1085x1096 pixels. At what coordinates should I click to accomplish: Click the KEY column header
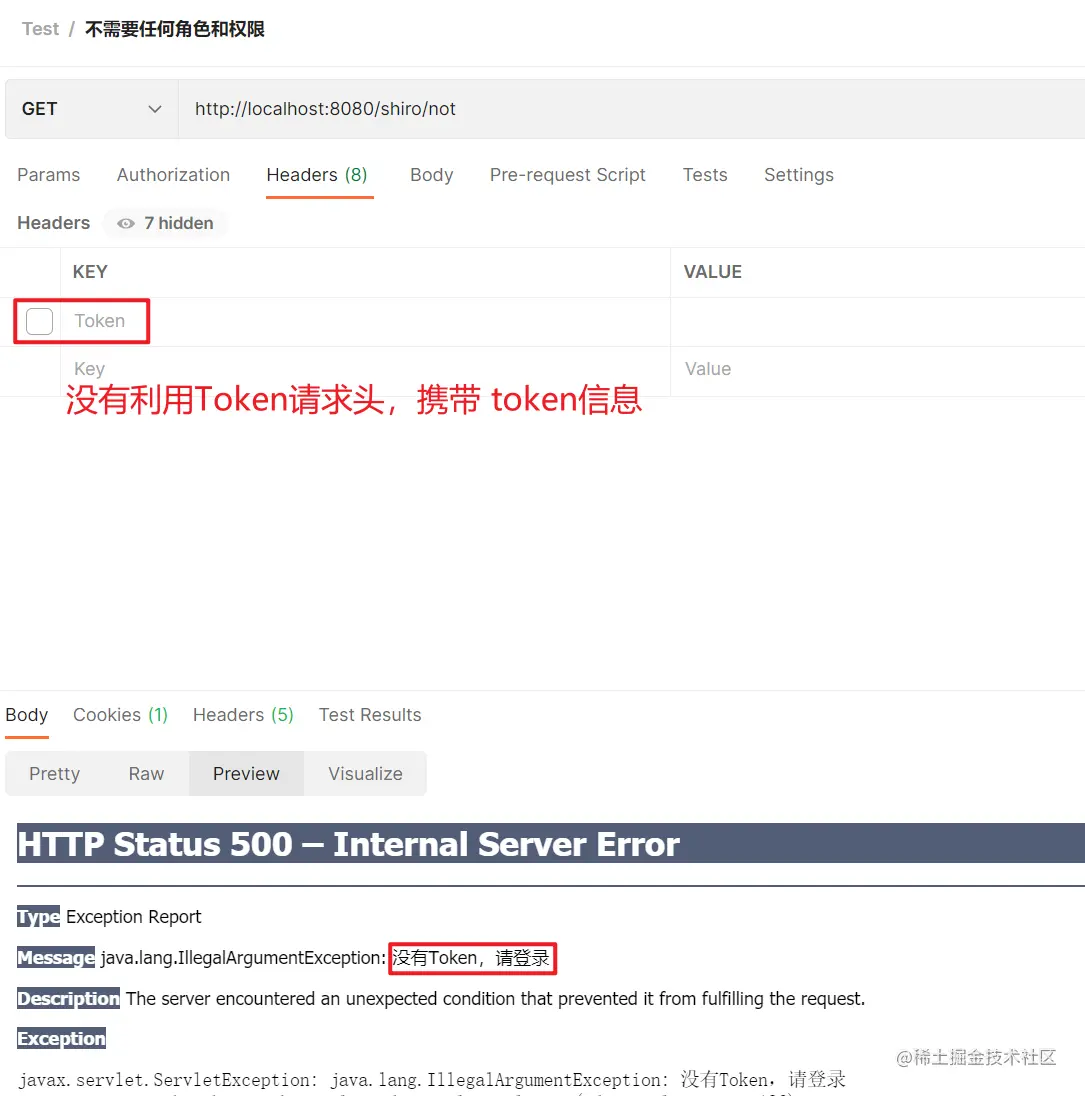pos(90,272)
